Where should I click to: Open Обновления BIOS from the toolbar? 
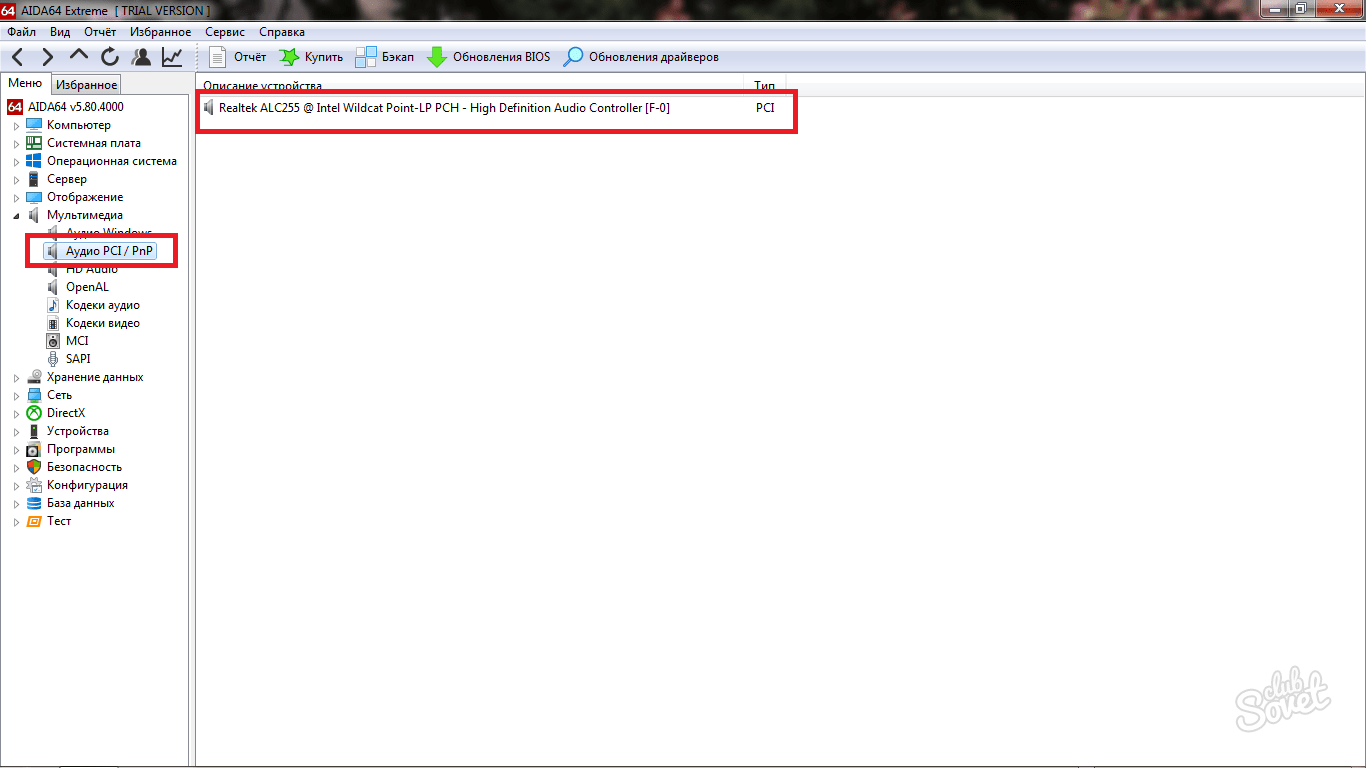(489, 57)
